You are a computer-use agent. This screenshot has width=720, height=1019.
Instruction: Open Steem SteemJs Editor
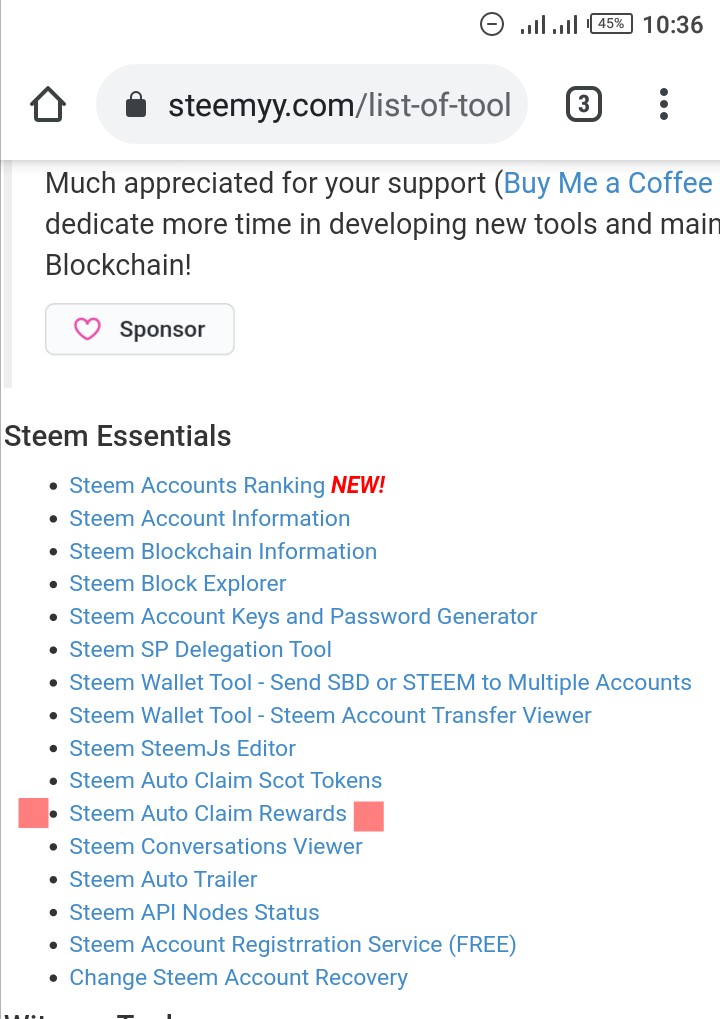[182, 749]
